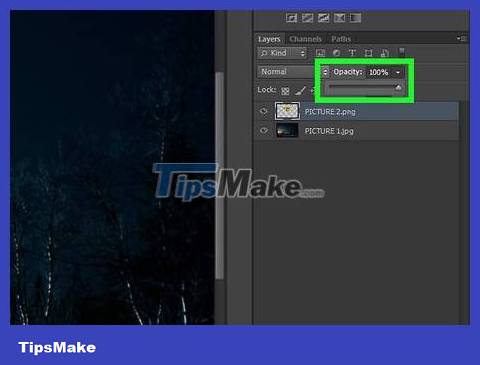
Task: Add an Invert adjustment layer
Action: pyautogui.click(x=291, y=18)
